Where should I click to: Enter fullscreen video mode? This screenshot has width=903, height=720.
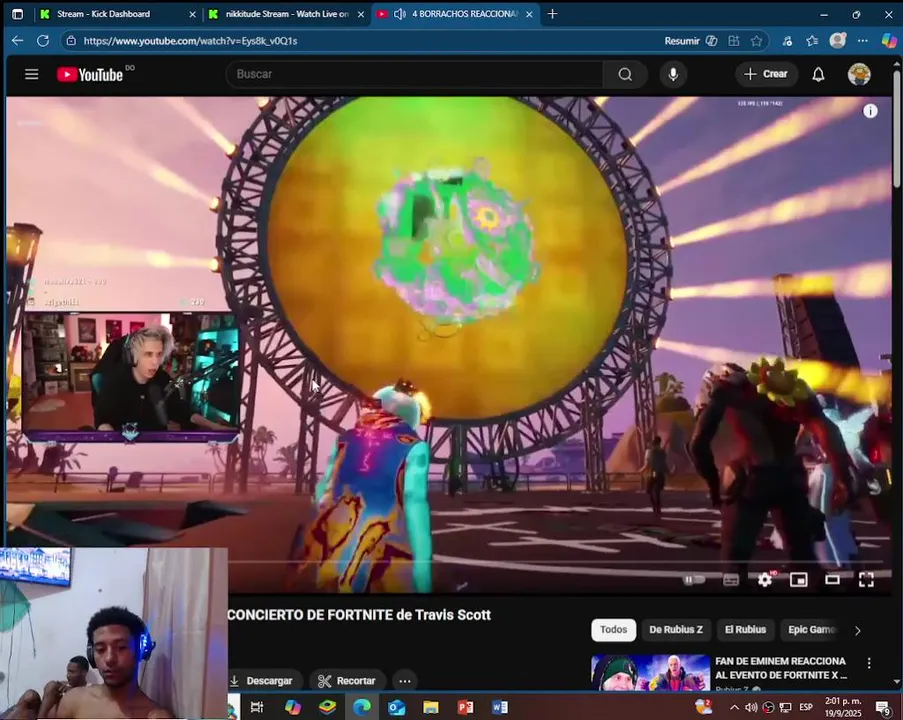[866, 579]
